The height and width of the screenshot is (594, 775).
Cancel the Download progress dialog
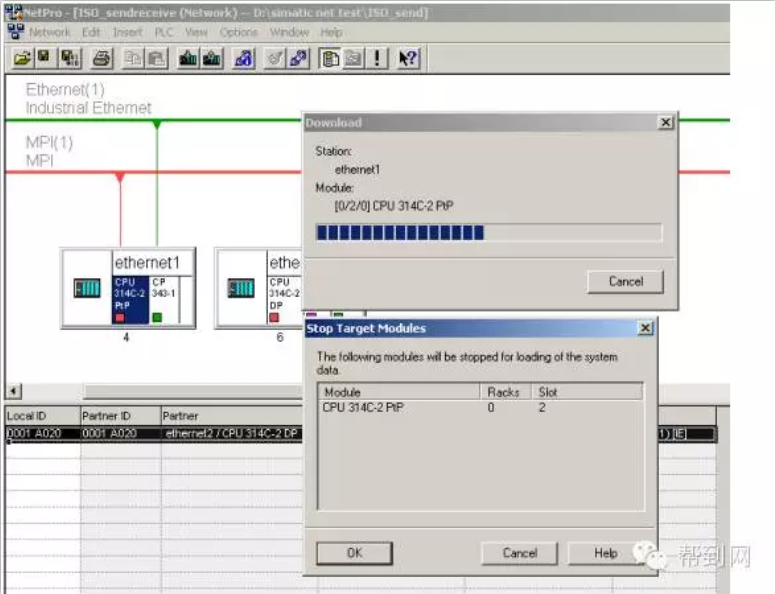tap(625, 281)
